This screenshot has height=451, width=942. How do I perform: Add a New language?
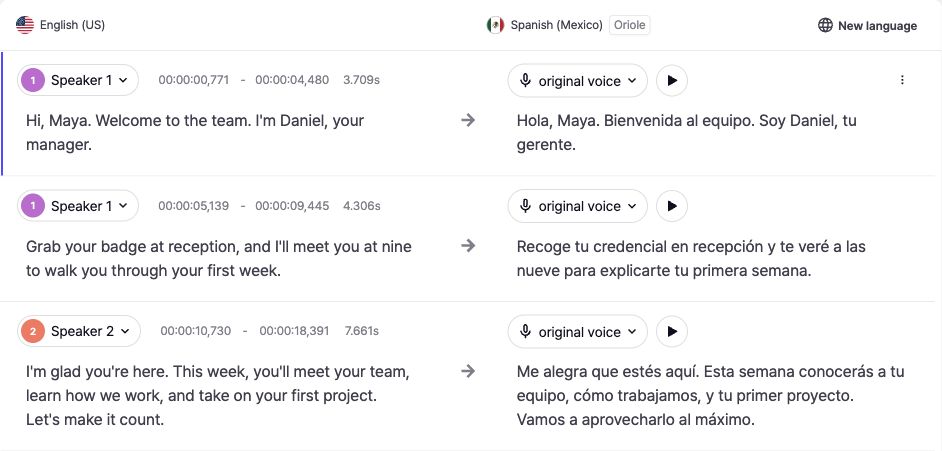click(x=868, y=25)
